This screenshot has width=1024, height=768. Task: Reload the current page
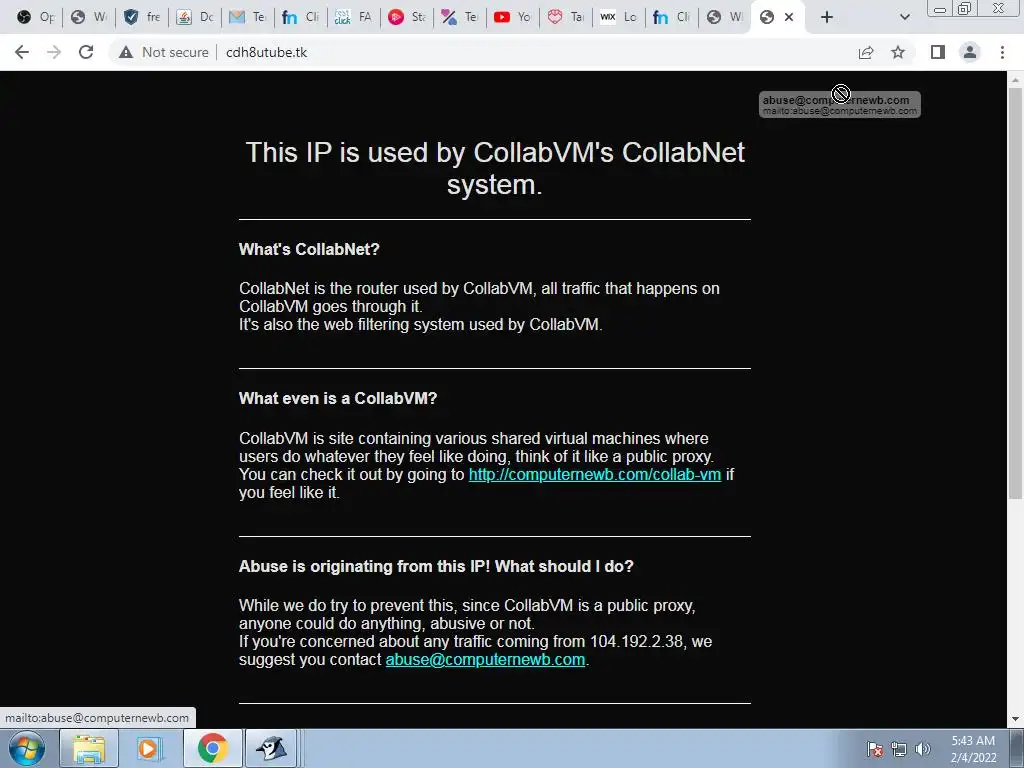tap(86, 52)
